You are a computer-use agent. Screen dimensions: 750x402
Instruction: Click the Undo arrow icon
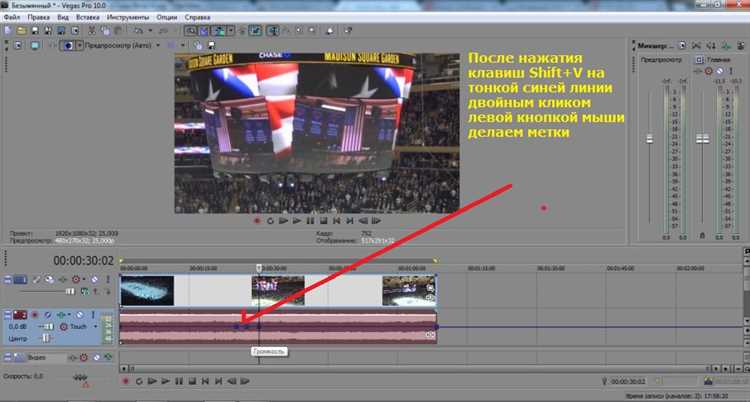coord(139,31)
